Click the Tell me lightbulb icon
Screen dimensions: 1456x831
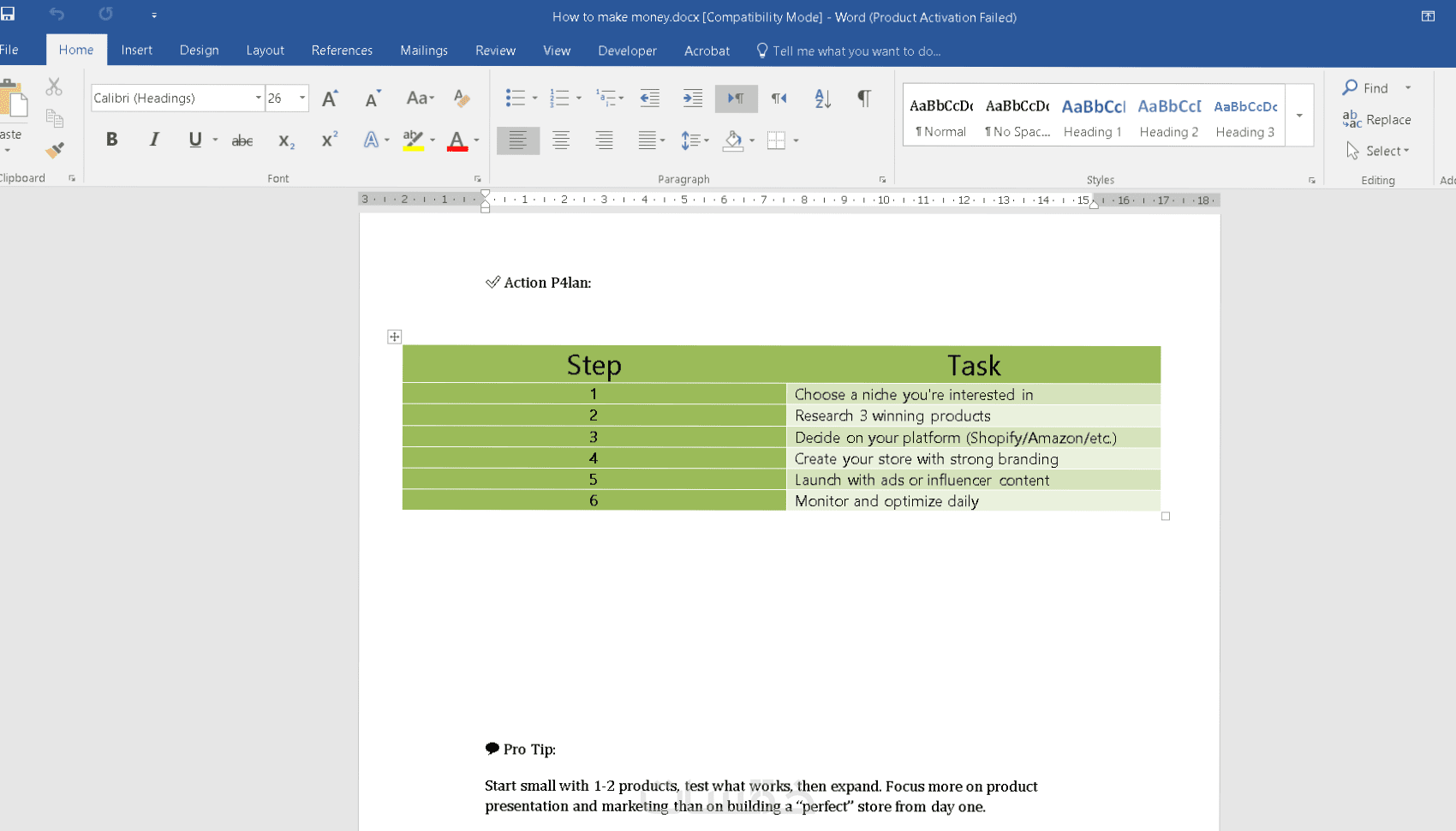click(x=762, y=51)
